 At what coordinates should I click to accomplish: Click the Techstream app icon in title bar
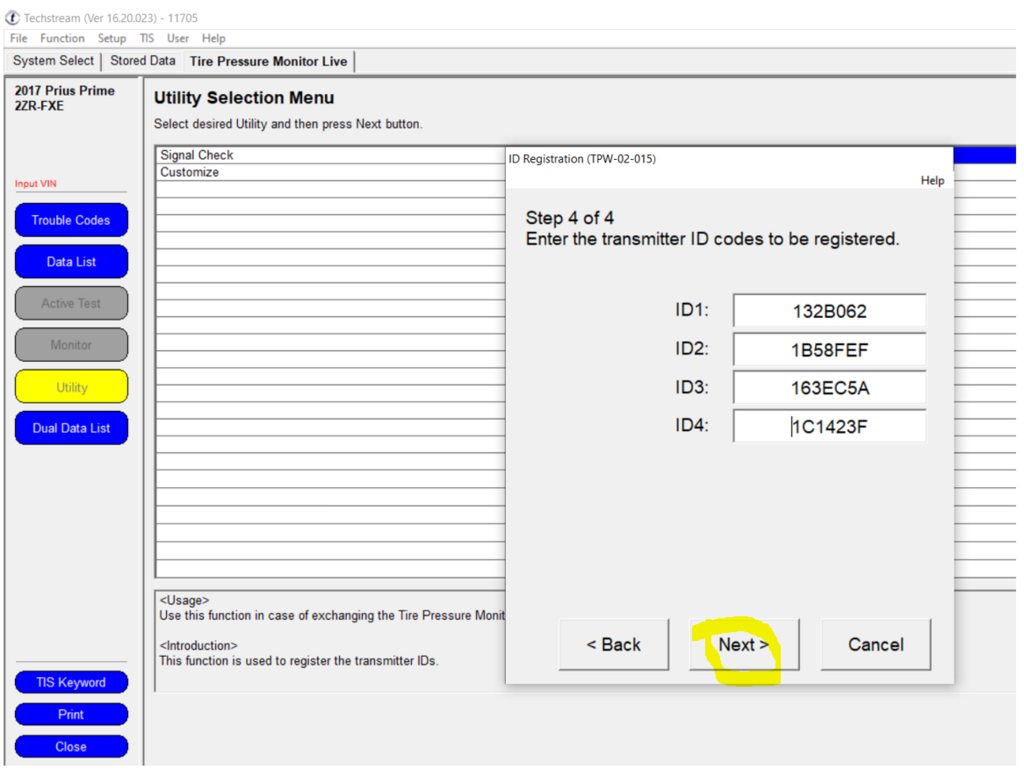coord(12,18)
